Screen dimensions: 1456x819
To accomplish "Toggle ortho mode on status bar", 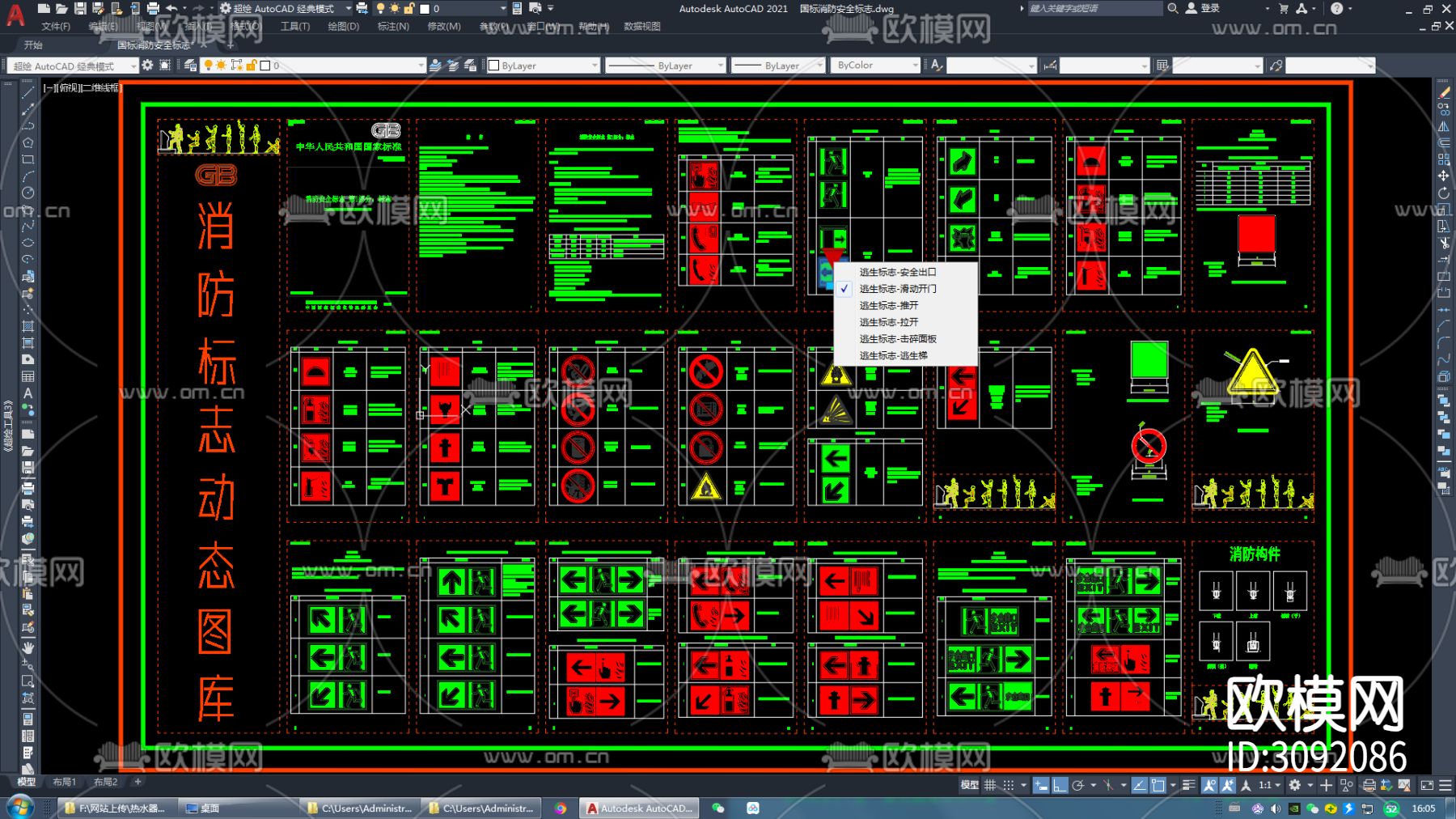I will 1060,785.
